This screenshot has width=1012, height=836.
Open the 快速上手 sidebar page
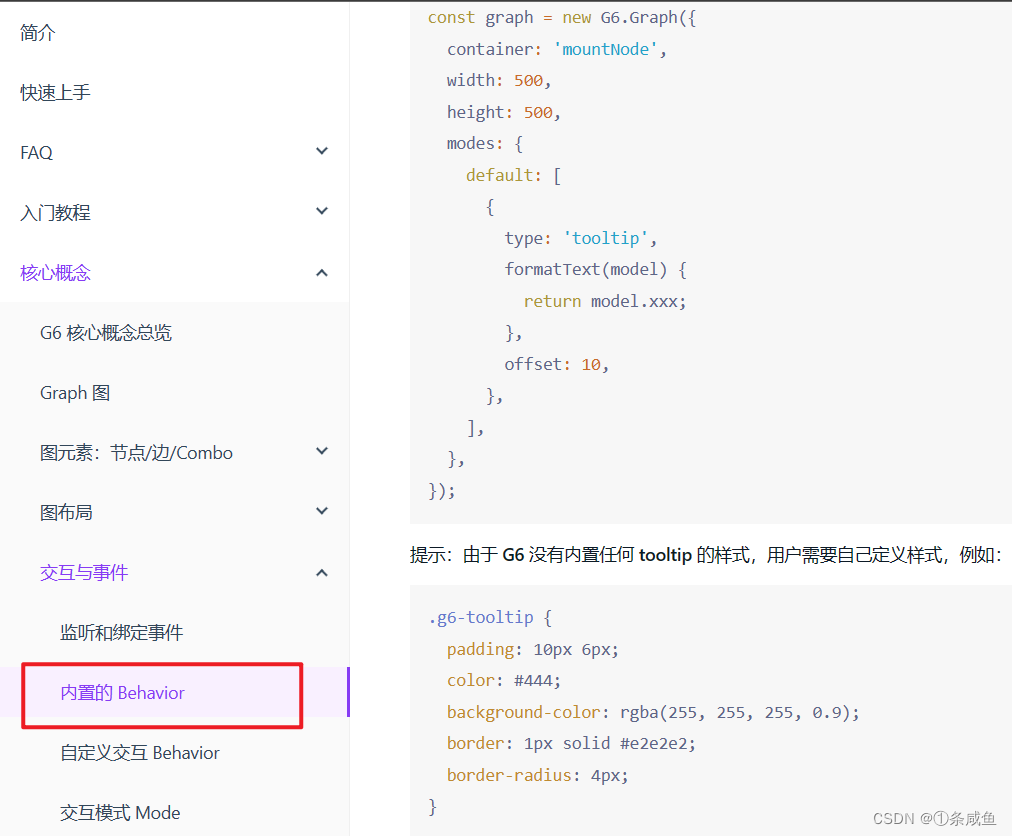point(56,92)
